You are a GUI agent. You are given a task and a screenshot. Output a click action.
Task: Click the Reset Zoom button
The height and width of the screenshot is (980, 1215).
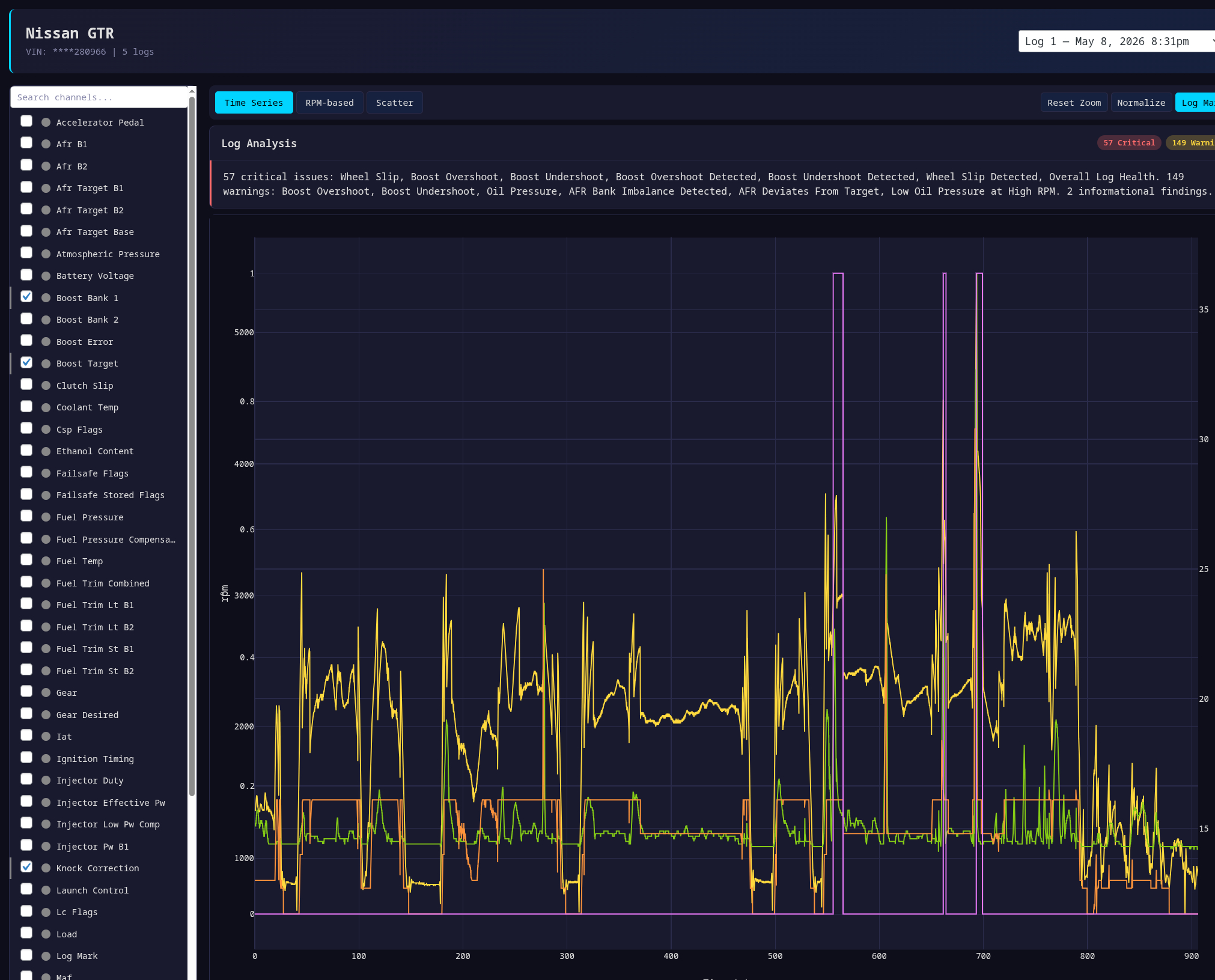[x=1074, y=103]
